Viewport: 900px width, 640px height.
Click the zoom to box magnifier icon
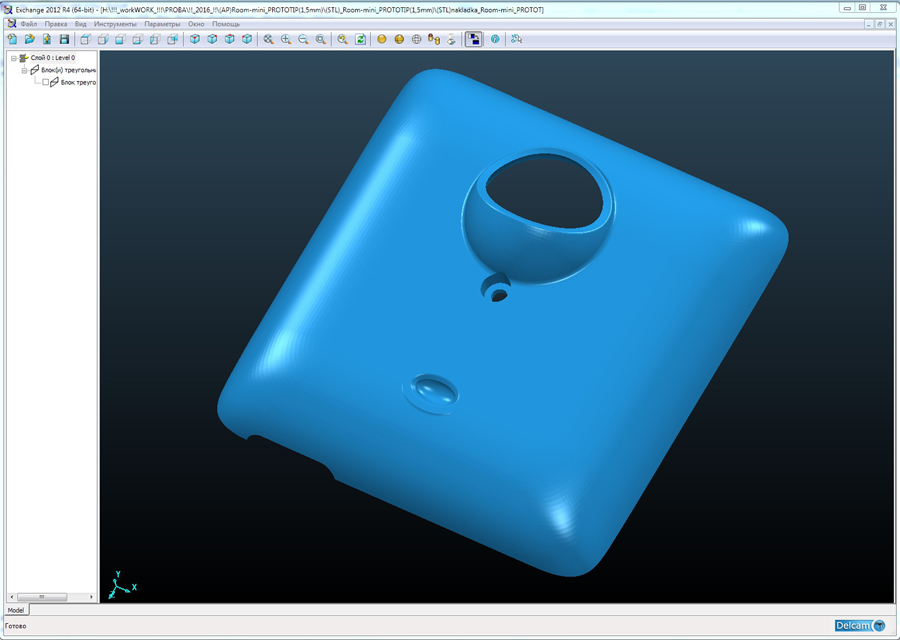[321, 39]
